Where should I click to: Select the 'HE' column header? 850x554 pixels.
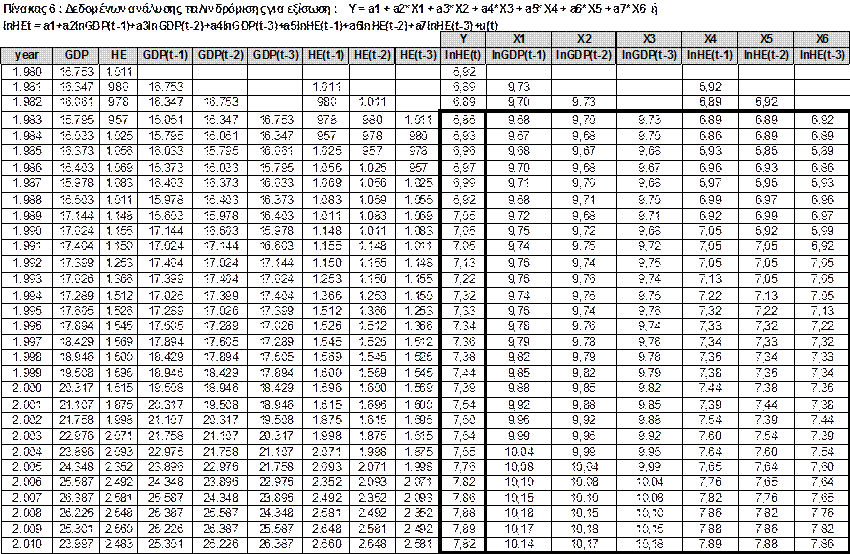118,55
